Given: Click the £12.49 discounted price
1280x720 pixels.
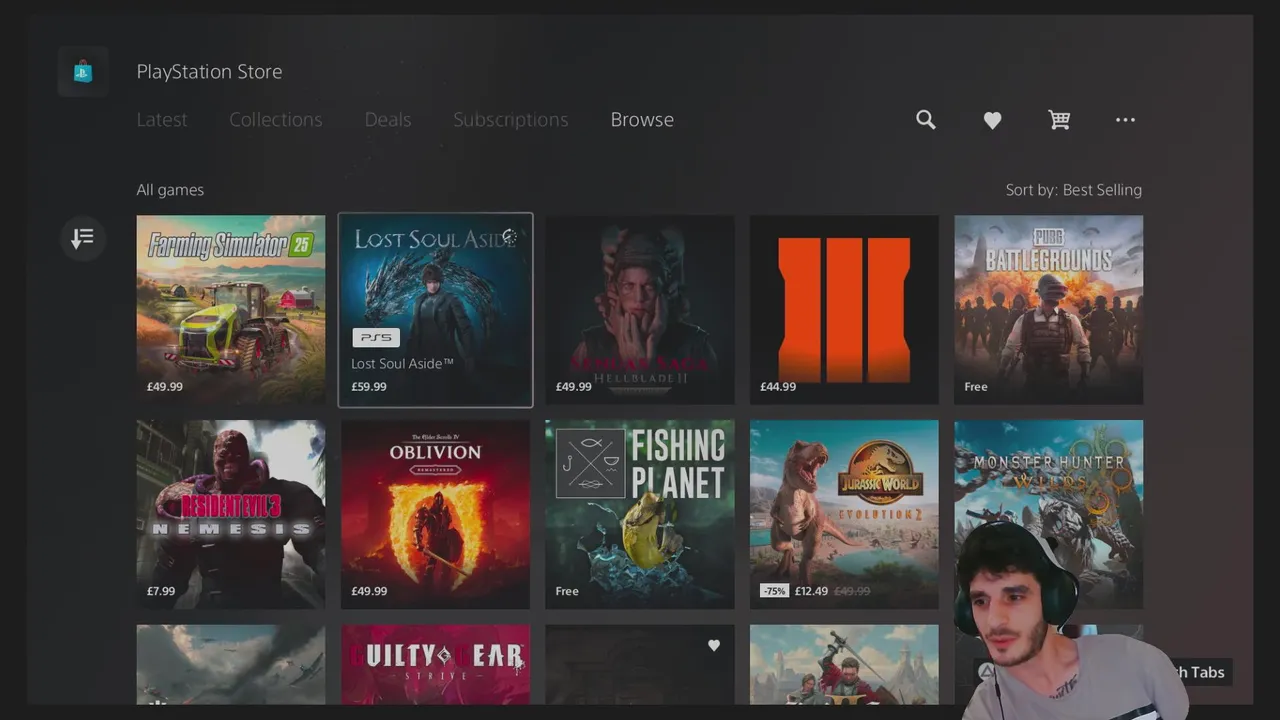Looking at the screenshot, I should pos(811,591).
